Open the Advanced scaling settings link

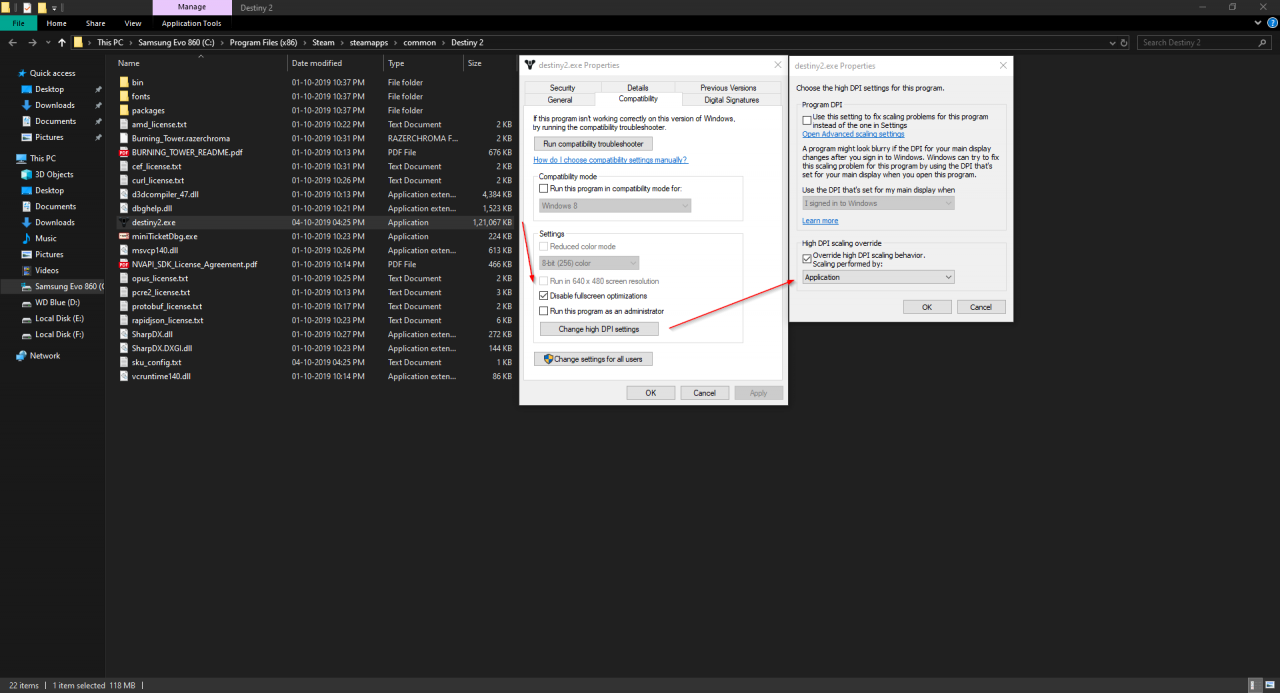click(853, 134)
